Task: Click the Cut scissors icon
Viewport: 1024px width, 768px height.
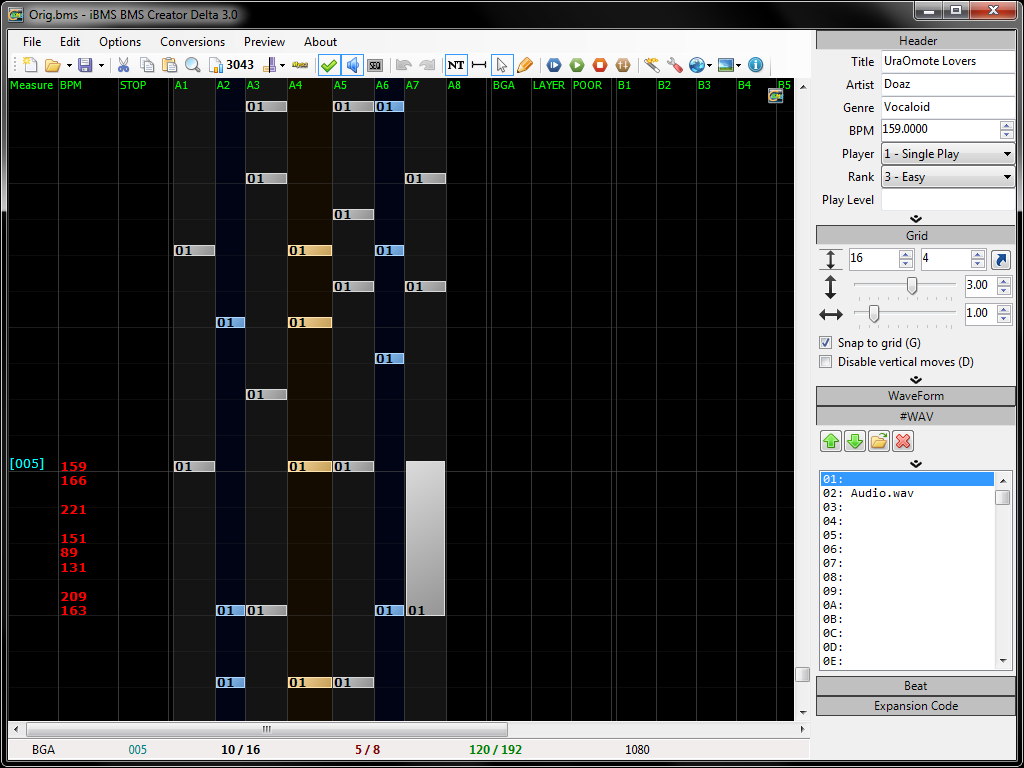Action: click(x=123, y=65)
